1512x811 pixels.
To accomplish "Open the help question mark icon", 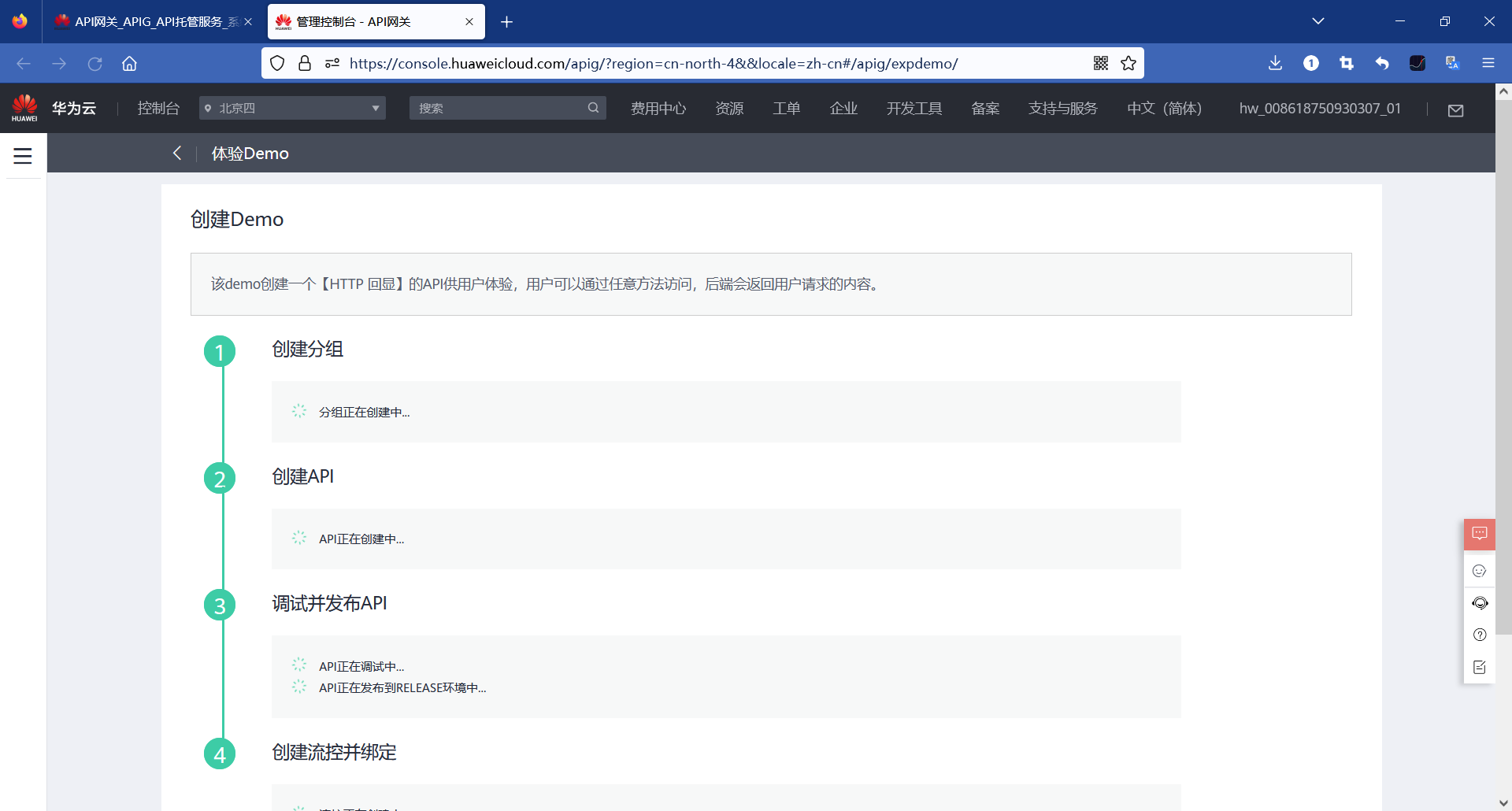I will click(x=1480, y=635).
